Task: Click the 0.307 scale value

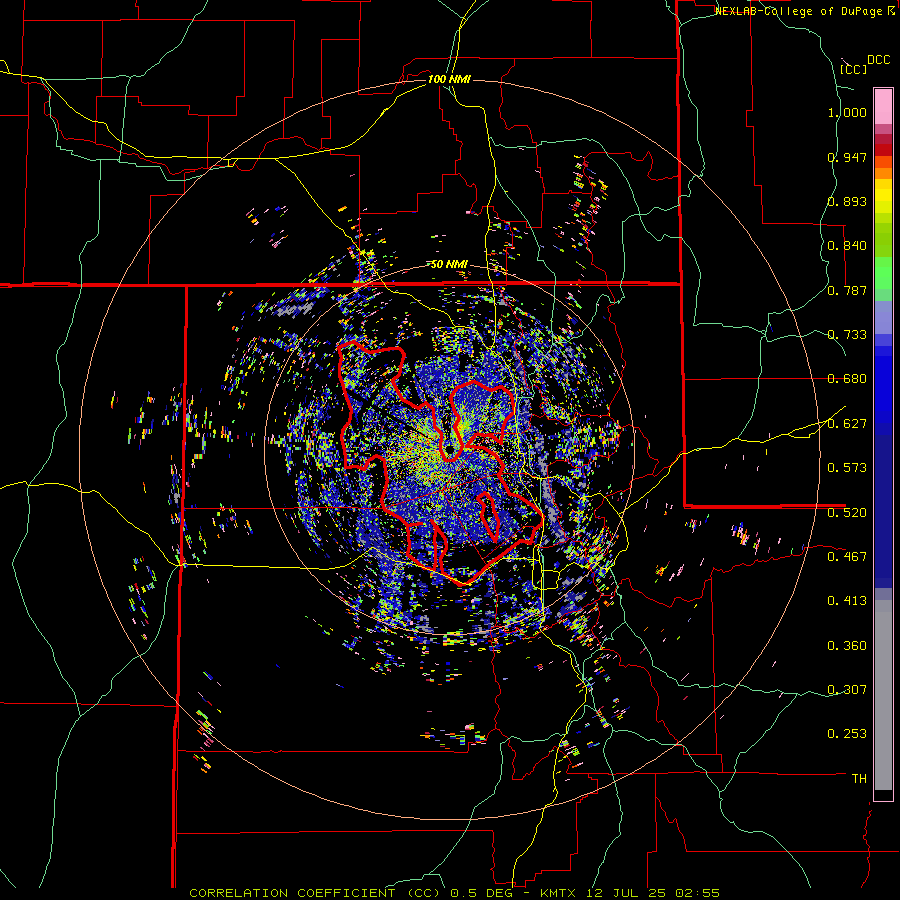Action: [x=847, y=690]
